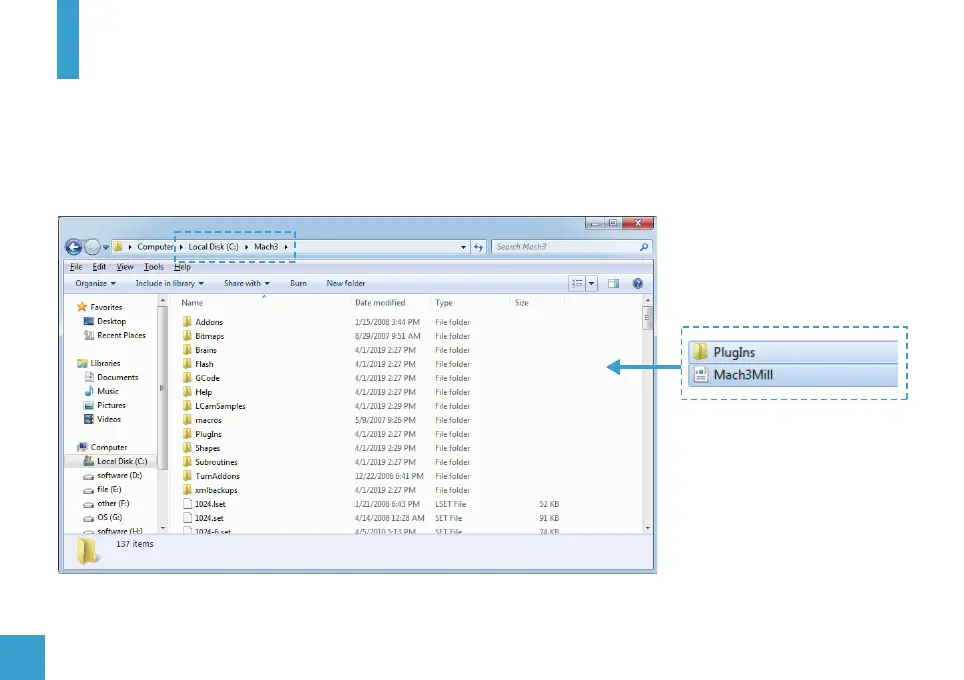Toggle the preview pane icon
The image size is (964, 680).
614,283
